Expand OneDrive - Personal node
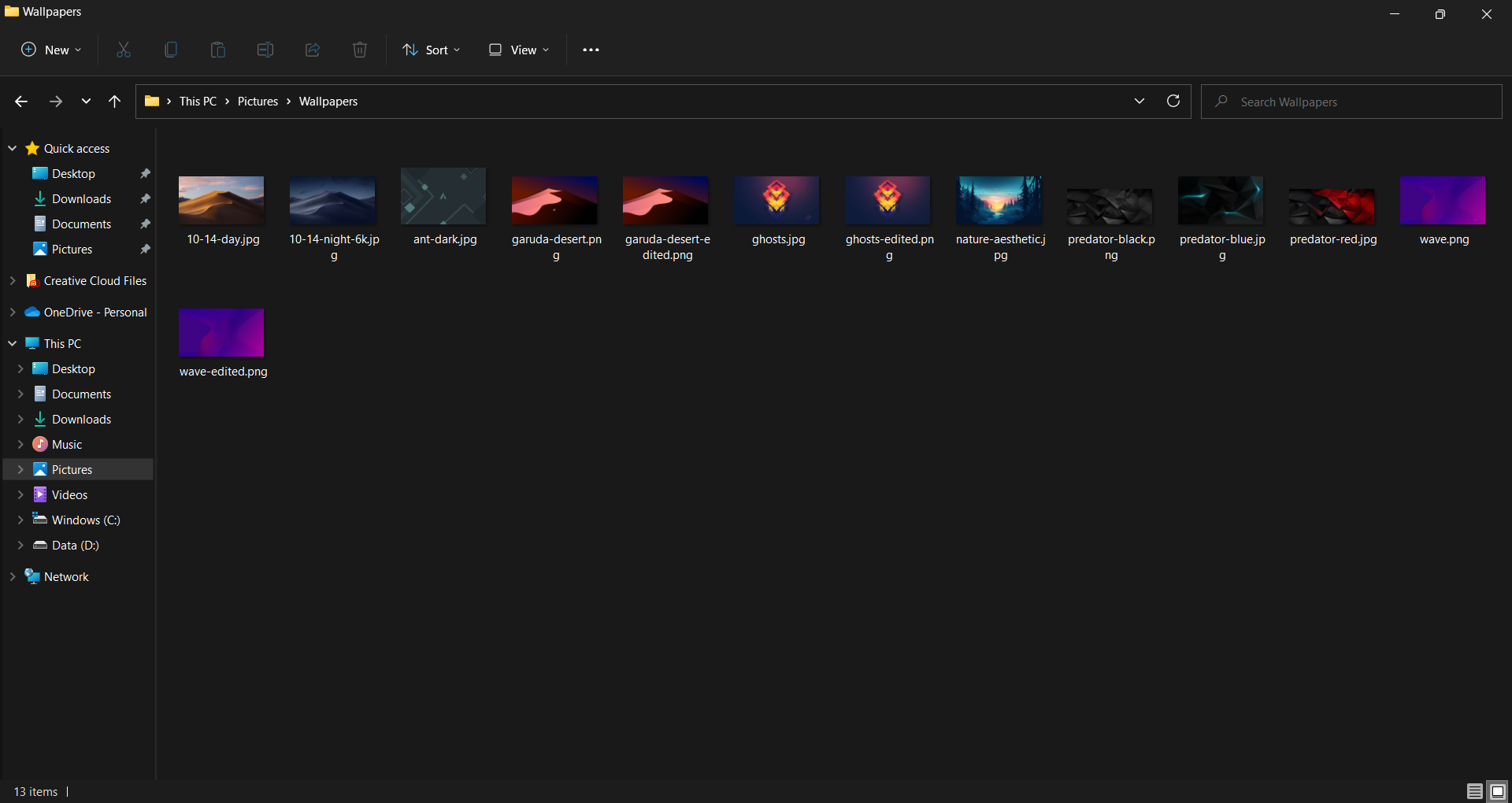Viewport: 1512px width, 803px height. coord(13,312)
